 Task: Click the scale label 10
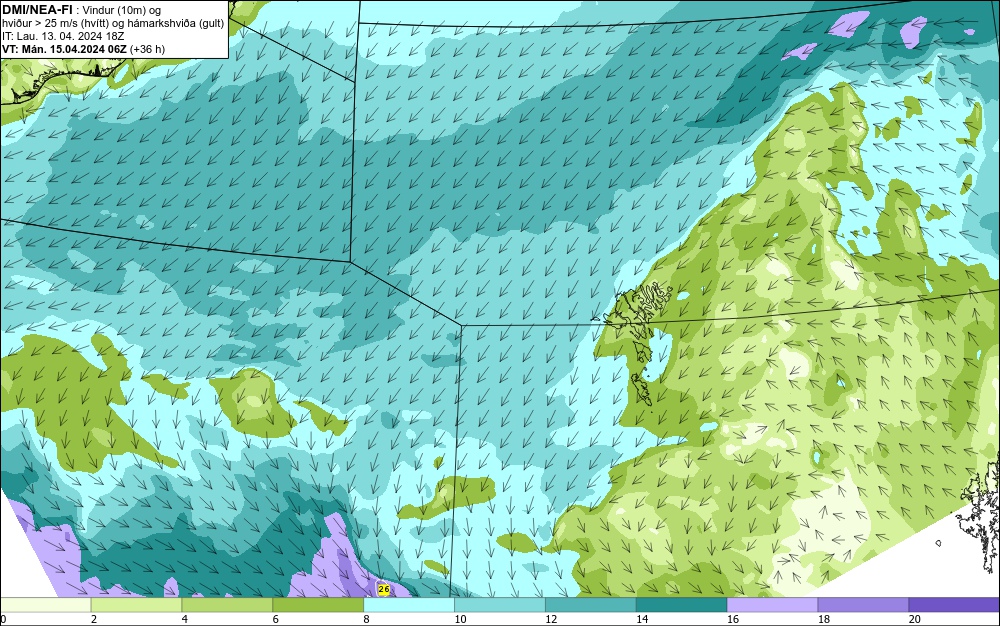coord(460,619)
